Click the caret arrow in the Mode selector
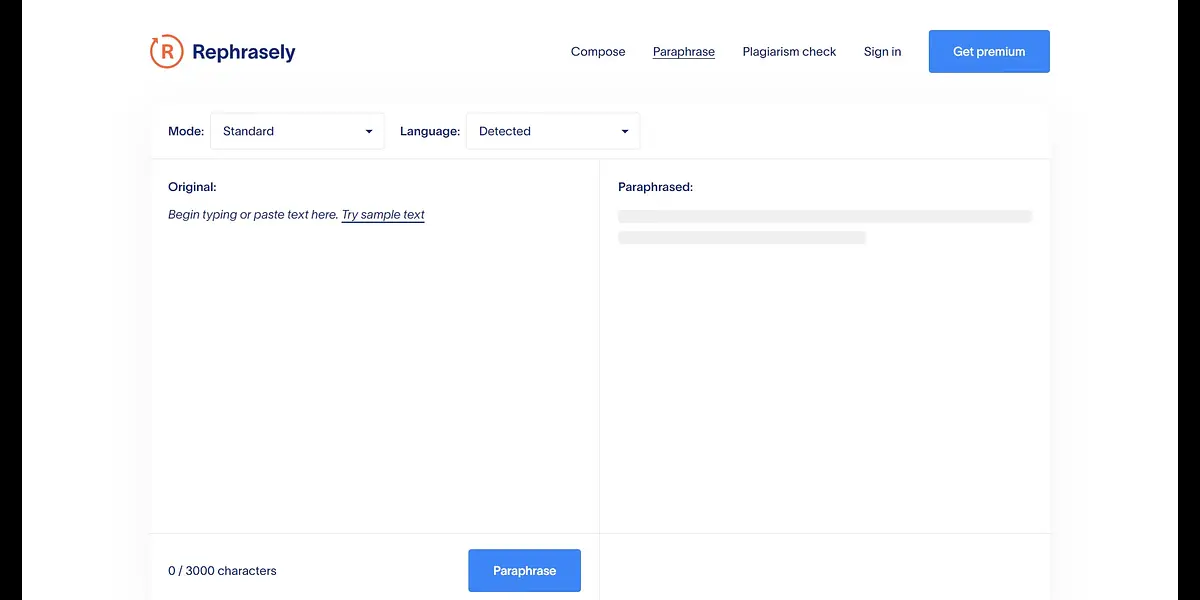 (x=369, y=132)
